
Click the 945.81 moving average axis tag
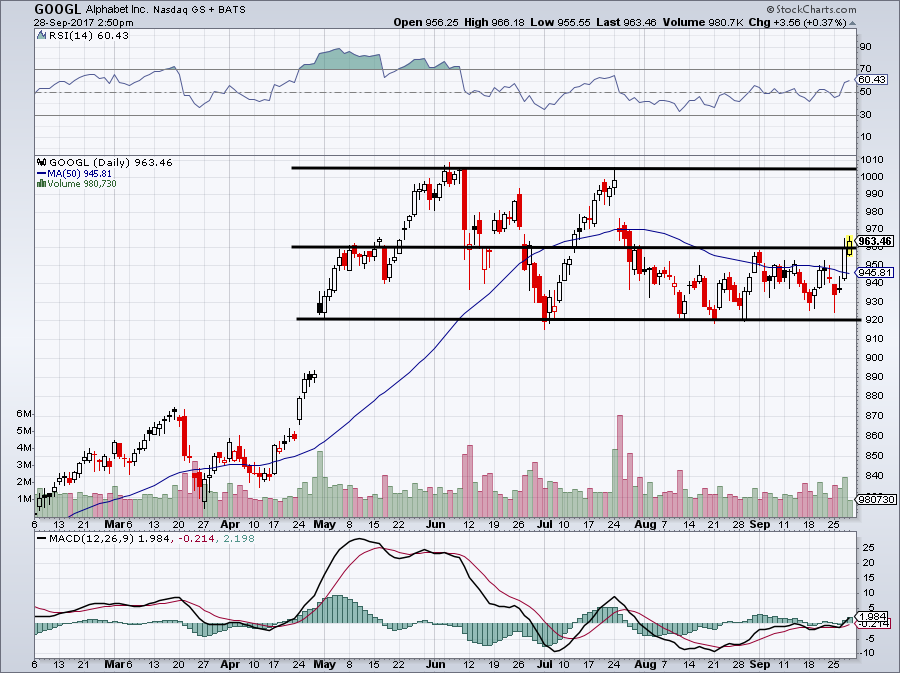pos(875,273)
